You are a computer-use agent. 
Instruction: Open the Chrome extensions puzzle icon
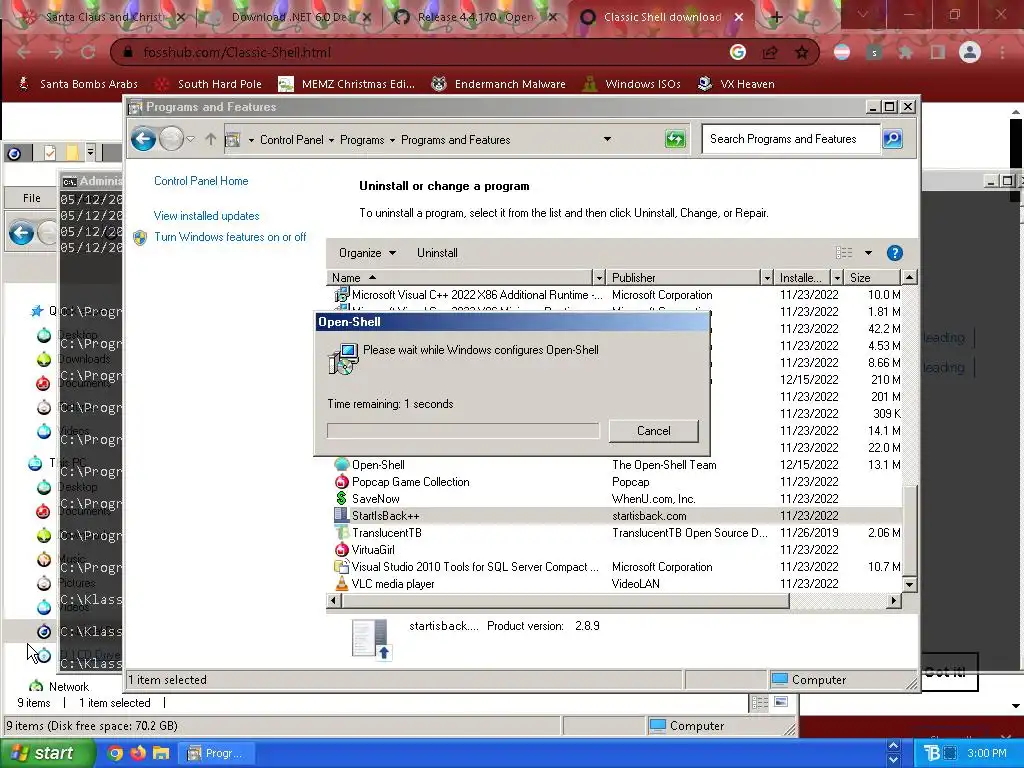(x=905, y=52)
